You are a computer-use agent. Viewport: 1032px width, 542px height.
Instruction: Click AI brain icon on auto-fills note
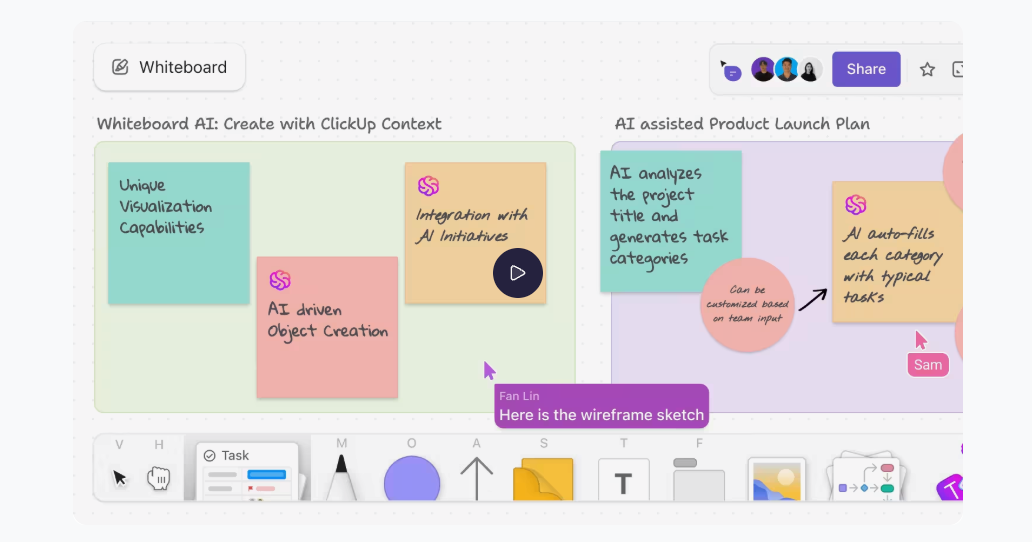855,205
